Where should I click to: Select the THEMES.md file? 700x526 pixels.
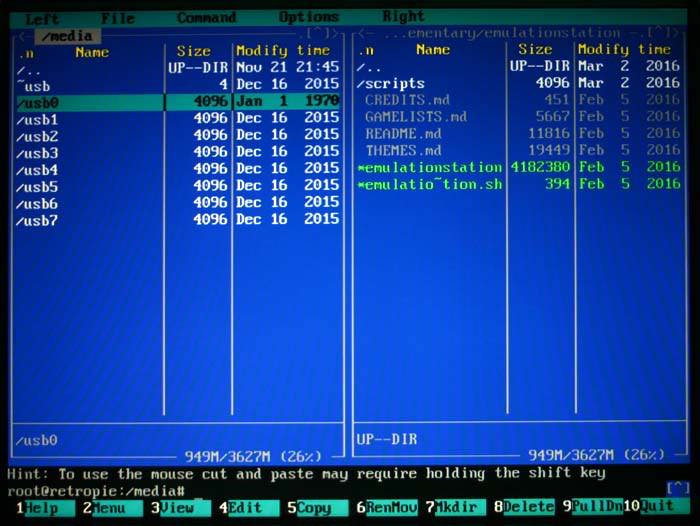pyautogui.click(x=518, y=150)
